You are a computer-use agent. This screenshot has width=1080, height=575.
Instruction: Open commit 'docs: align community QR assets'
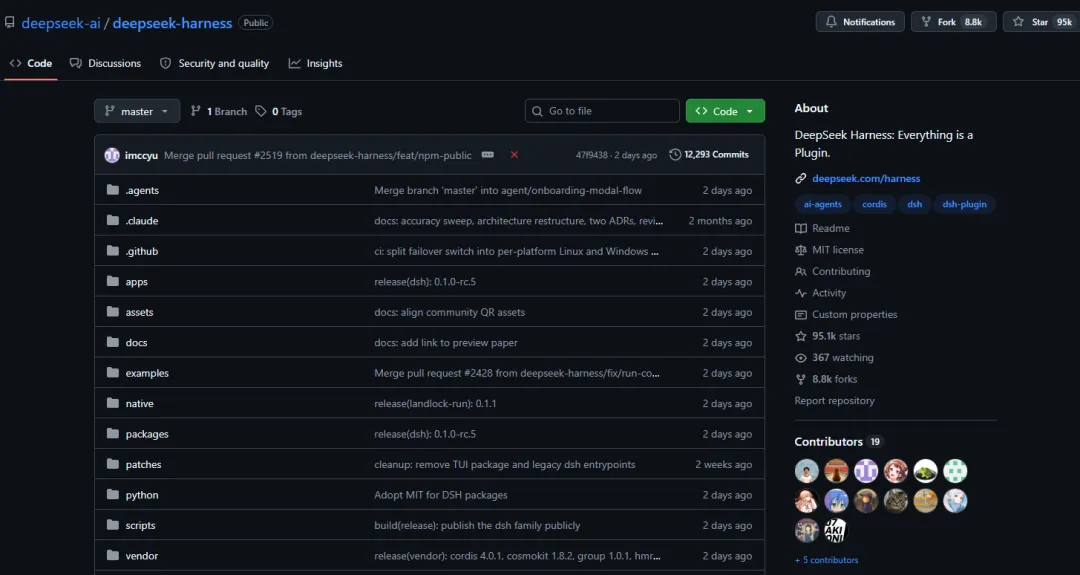(449, 312)
